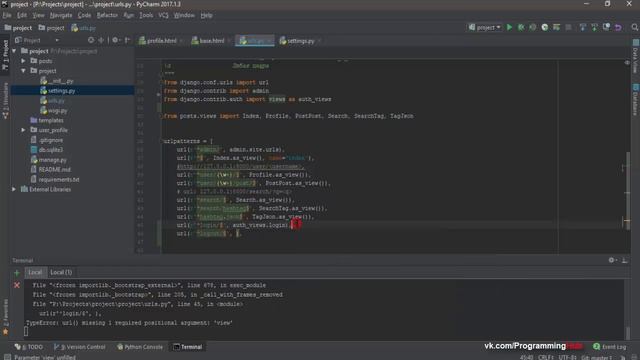Open the Navigate menu
Viewport: 640px width, 360px height.
tap(61, 15)
